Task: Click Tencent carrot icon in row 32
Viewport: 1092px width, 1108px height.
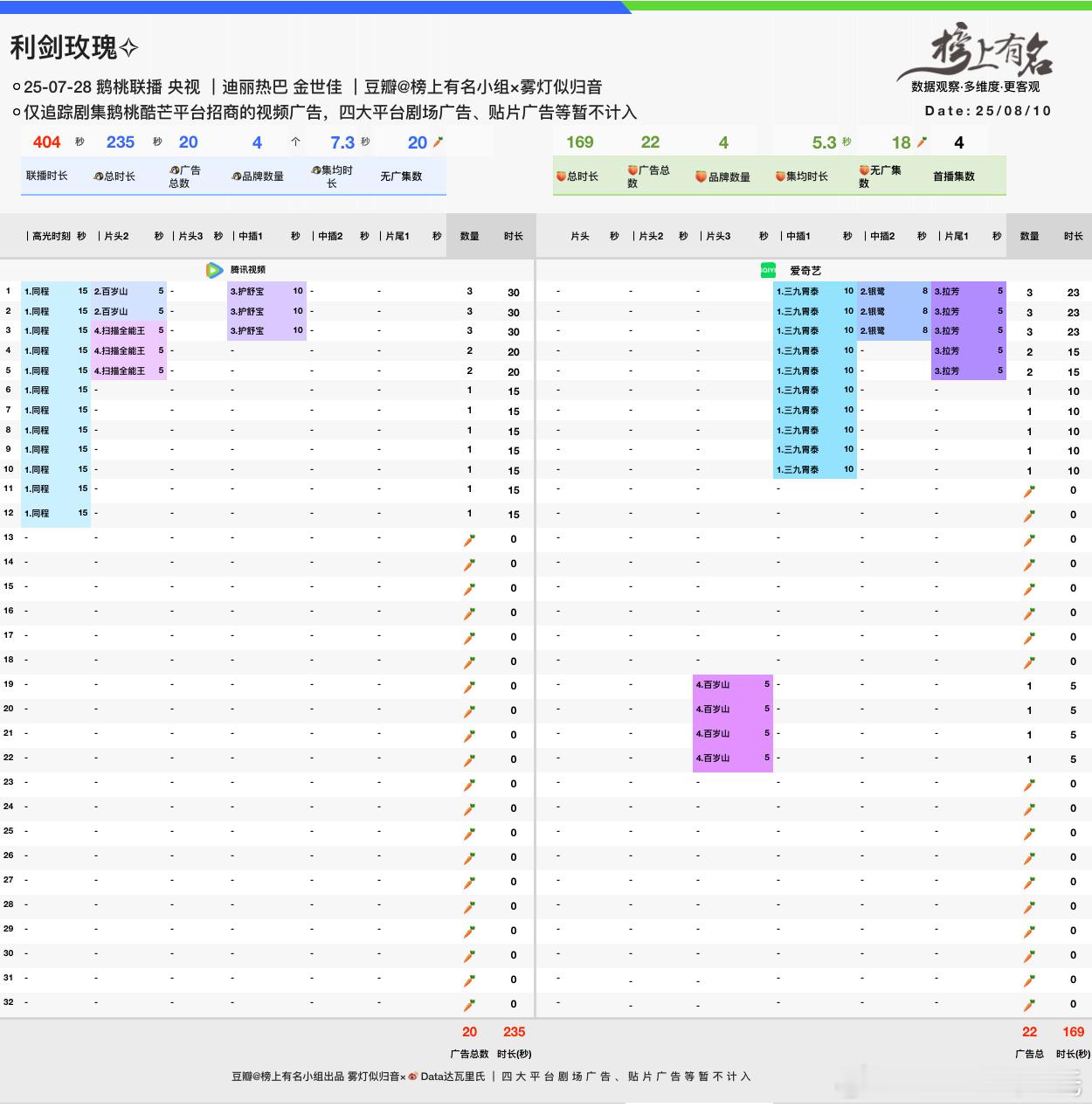Action: (x=469, y=1005)
